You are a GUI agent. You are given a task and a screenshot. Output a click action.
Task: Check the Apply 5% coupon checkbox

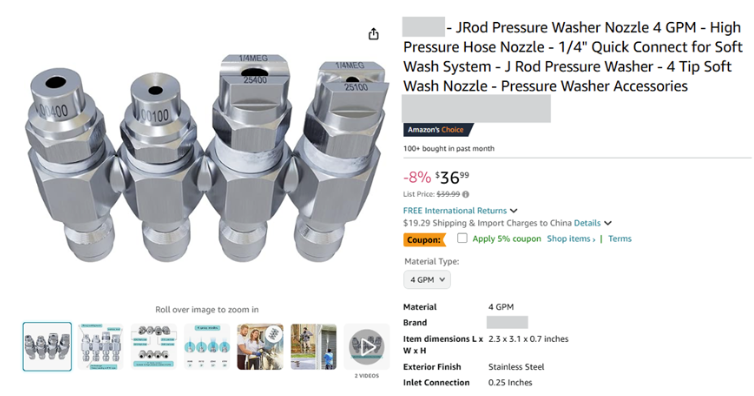pyautogui.click(x=462, y=238)
